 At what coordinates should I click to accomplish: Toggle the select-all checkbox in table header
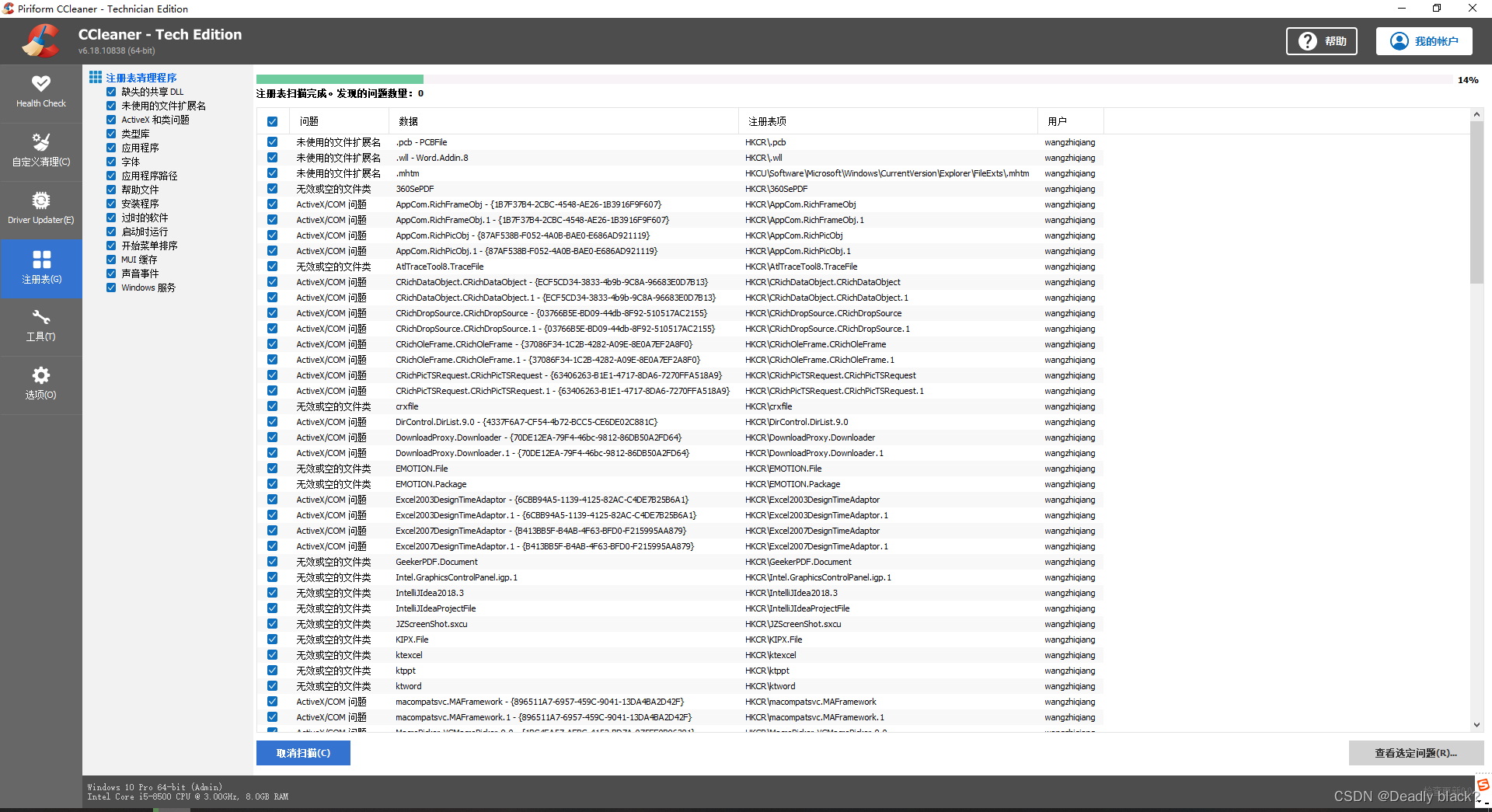[272, 121]
